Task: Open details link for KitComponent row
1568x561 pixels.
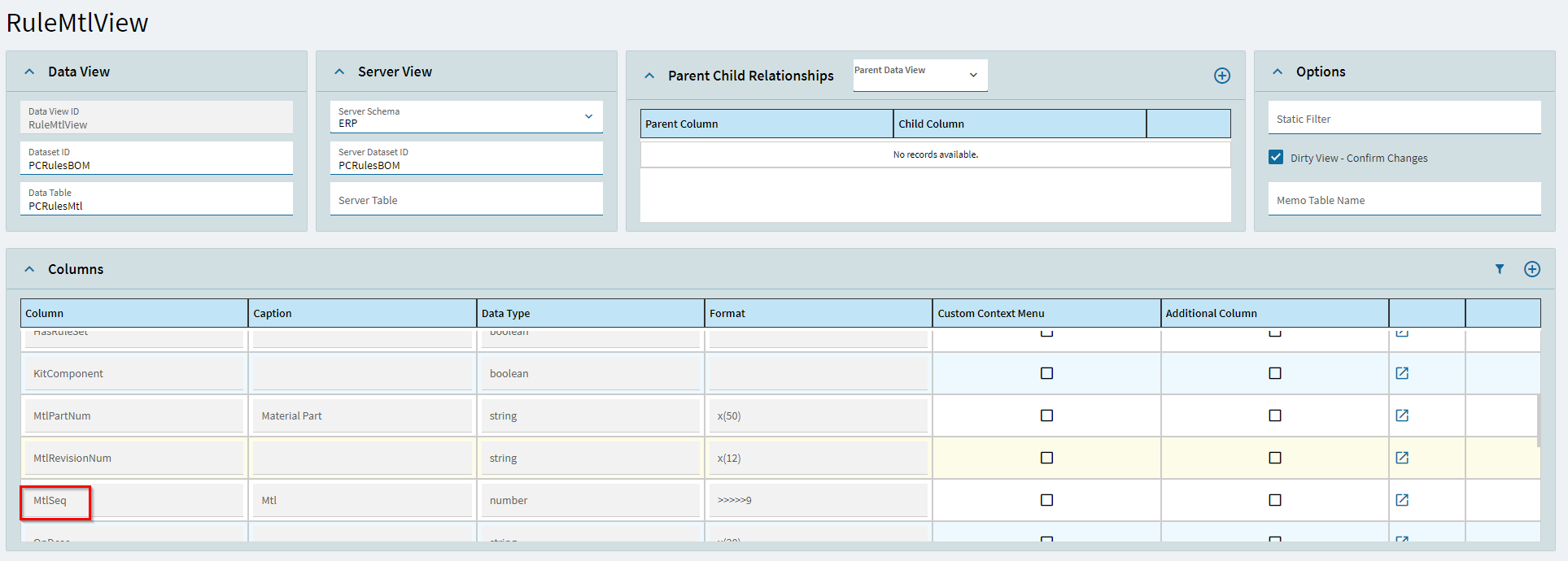Action: [1402, 373]
